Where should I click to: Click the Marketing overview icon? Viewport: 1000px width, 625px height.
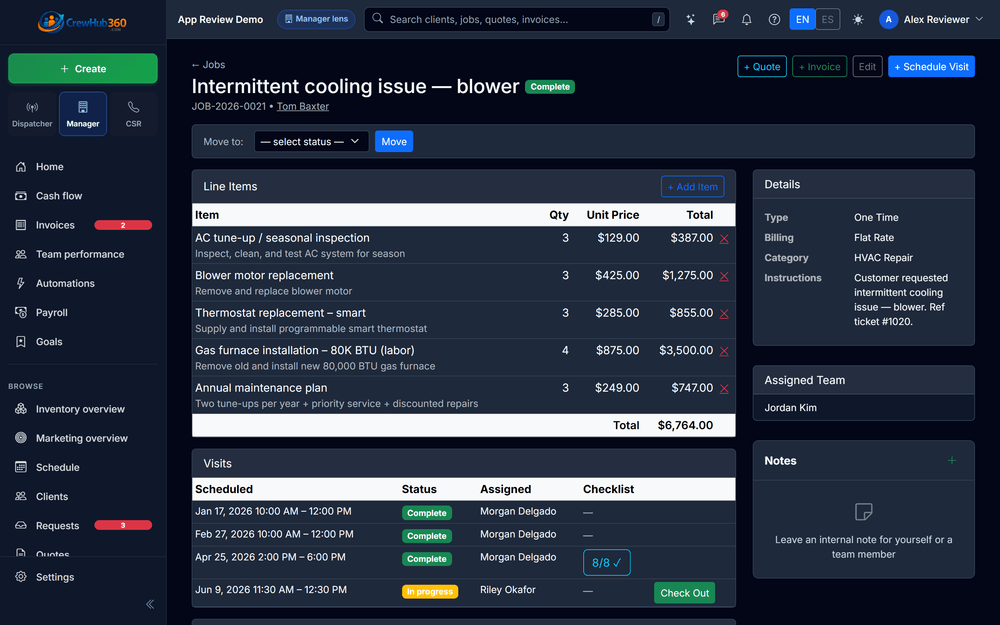pos(21,438)
